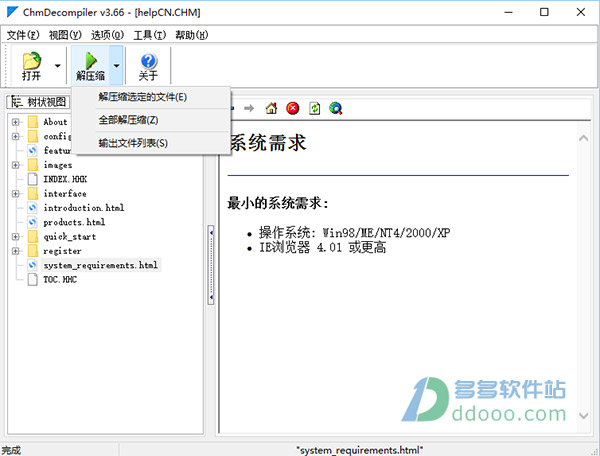Click the Open (打开) folder icon
The width and height of the screenshot is (600, 456).
point(32,60)
